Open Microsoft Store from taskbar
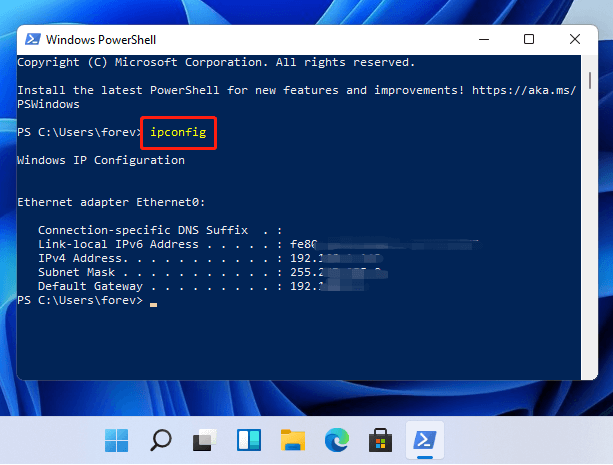The width and height of the screenshot is (613, 465). click(x=380, y=440)
